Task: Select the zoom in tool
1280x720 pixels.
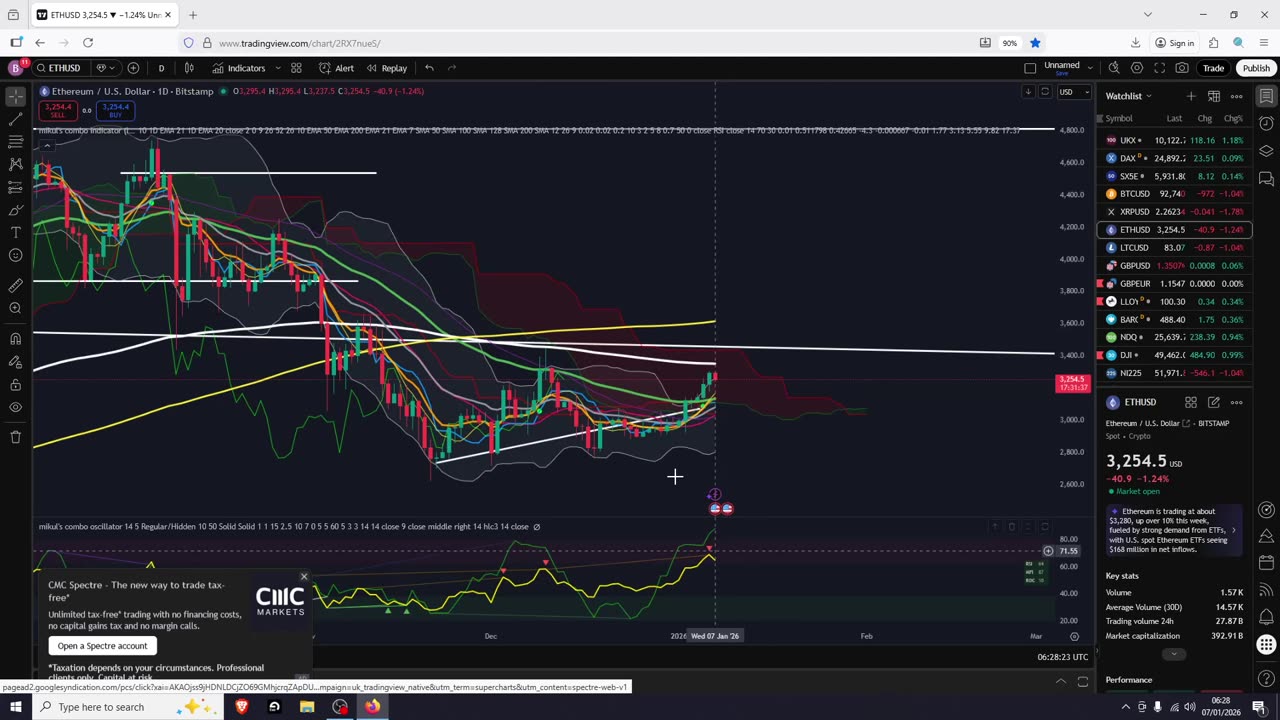Action: (15, 308)
